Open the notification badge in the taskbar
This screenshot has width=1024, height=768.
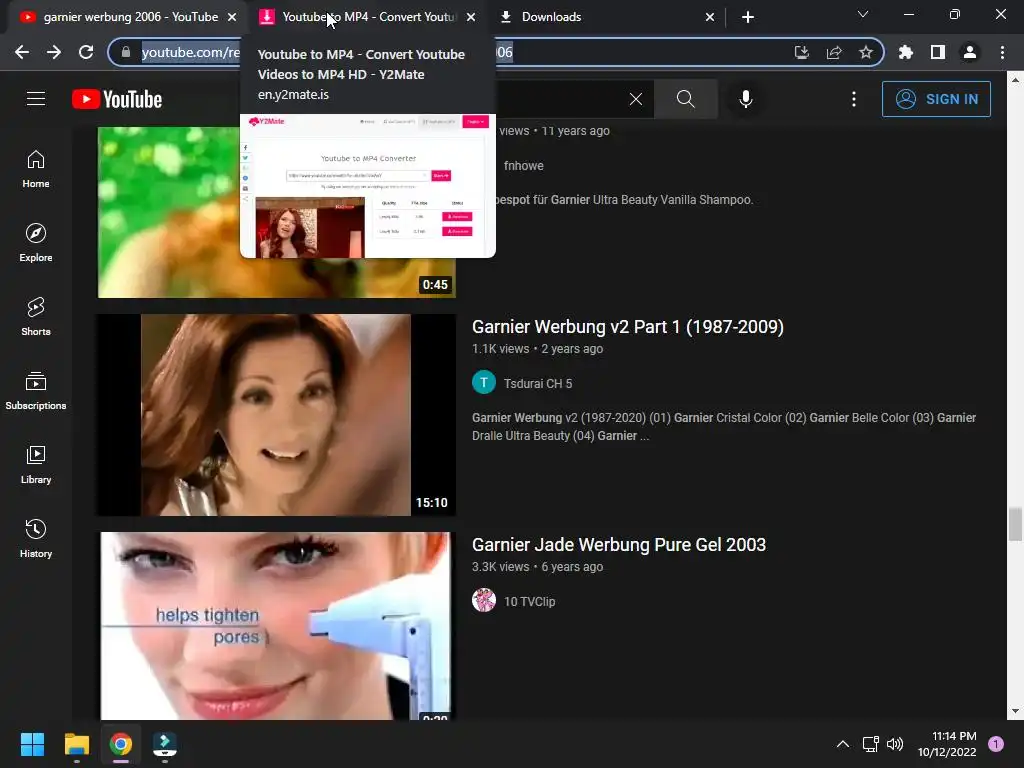click(x=995, y=744)
